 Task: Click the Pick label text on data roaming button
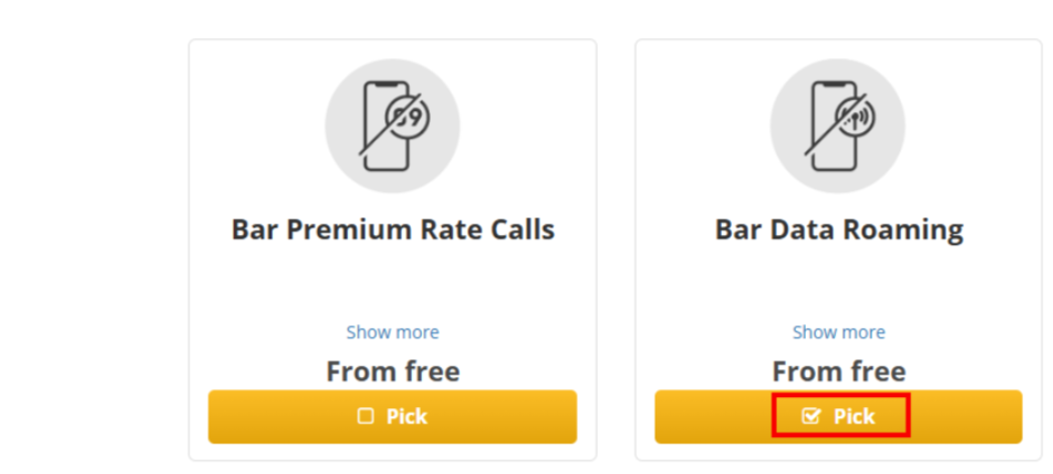point(854,416)
